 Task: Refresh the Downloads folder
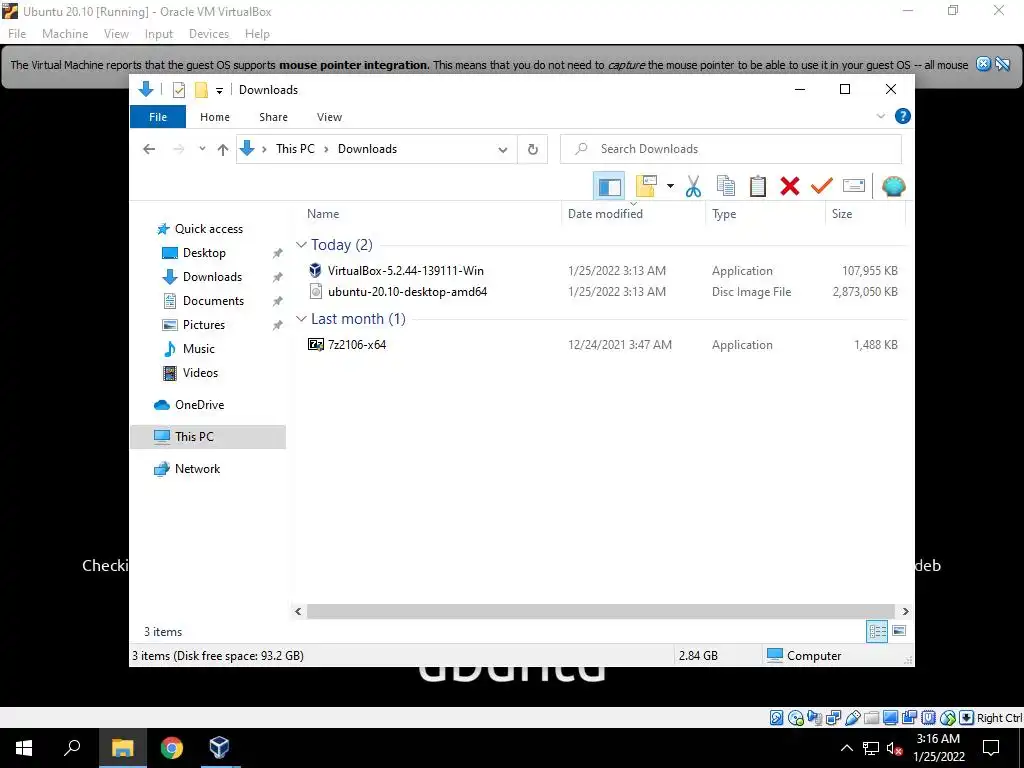pyautogui.click(x=533, y=150)
